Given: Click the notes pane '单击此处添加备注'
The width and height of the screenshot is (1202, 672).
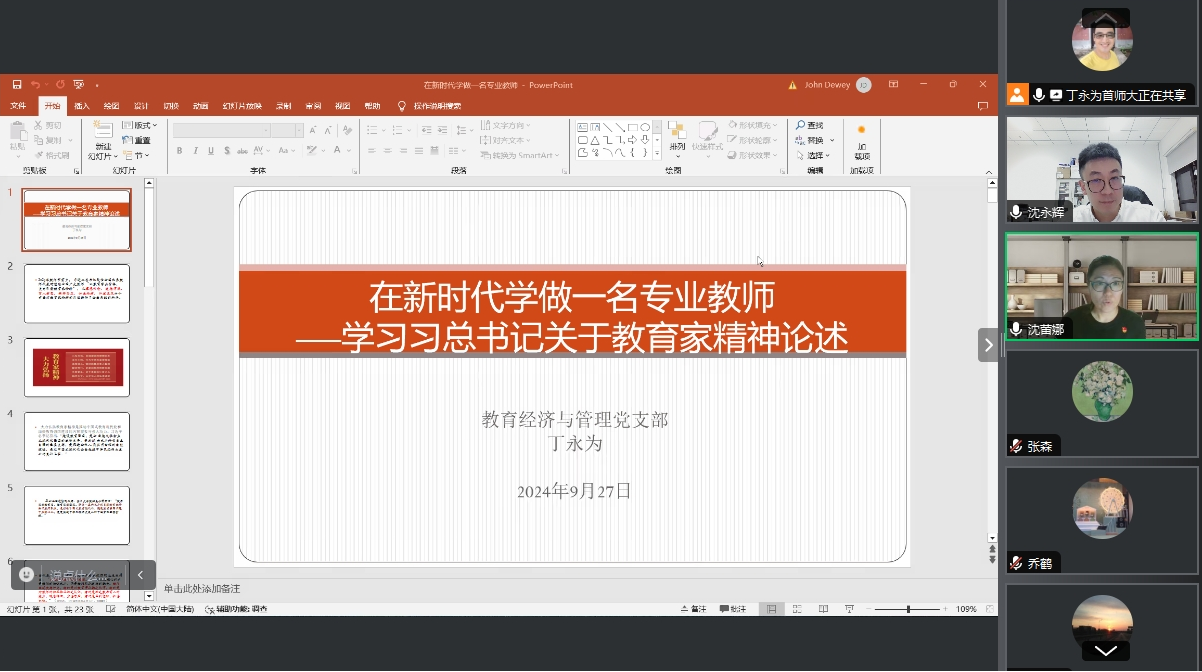Looking at the screenshot, I should click(202, 589).
